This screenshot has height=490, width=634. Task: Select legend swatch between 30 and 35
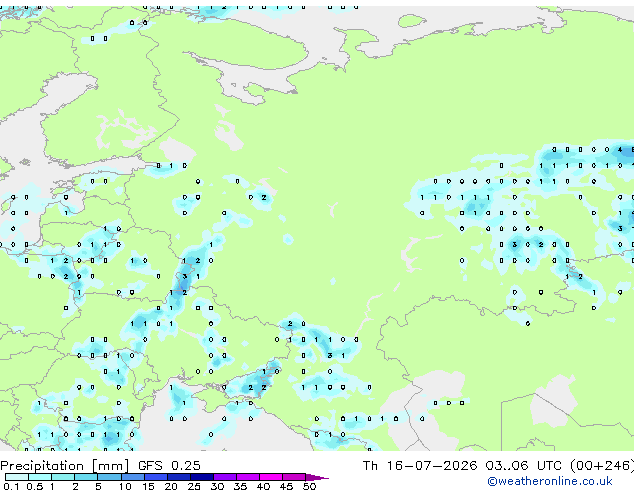(224, 477)
